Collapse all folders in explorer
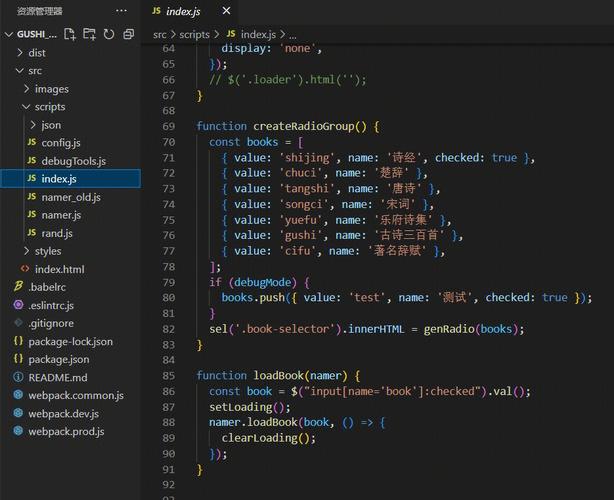 (x=128, y=34)
